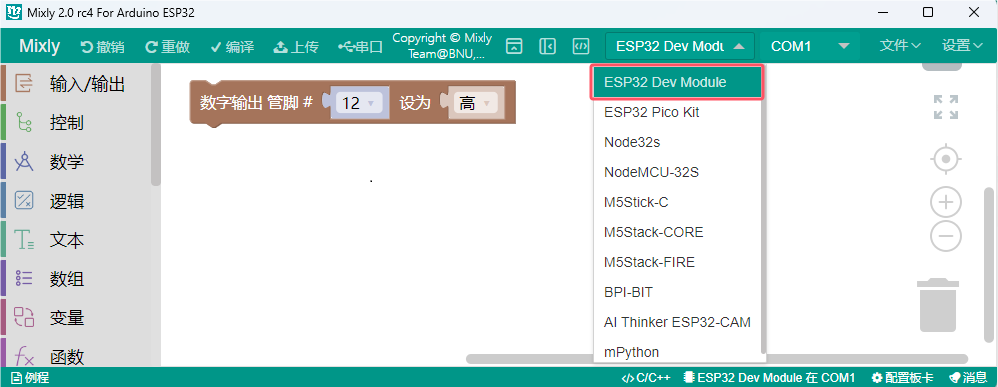Image resolution: width=998 pixels, height=387 pixels.
Task: Select M5Stack-CORE board
Action: (677, 232)
